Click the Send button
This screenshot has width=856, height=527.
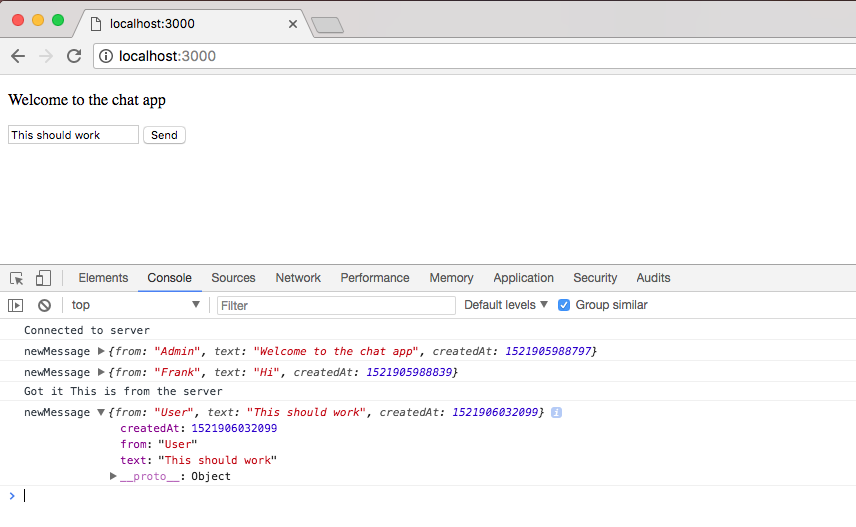[x=164, y=135]
